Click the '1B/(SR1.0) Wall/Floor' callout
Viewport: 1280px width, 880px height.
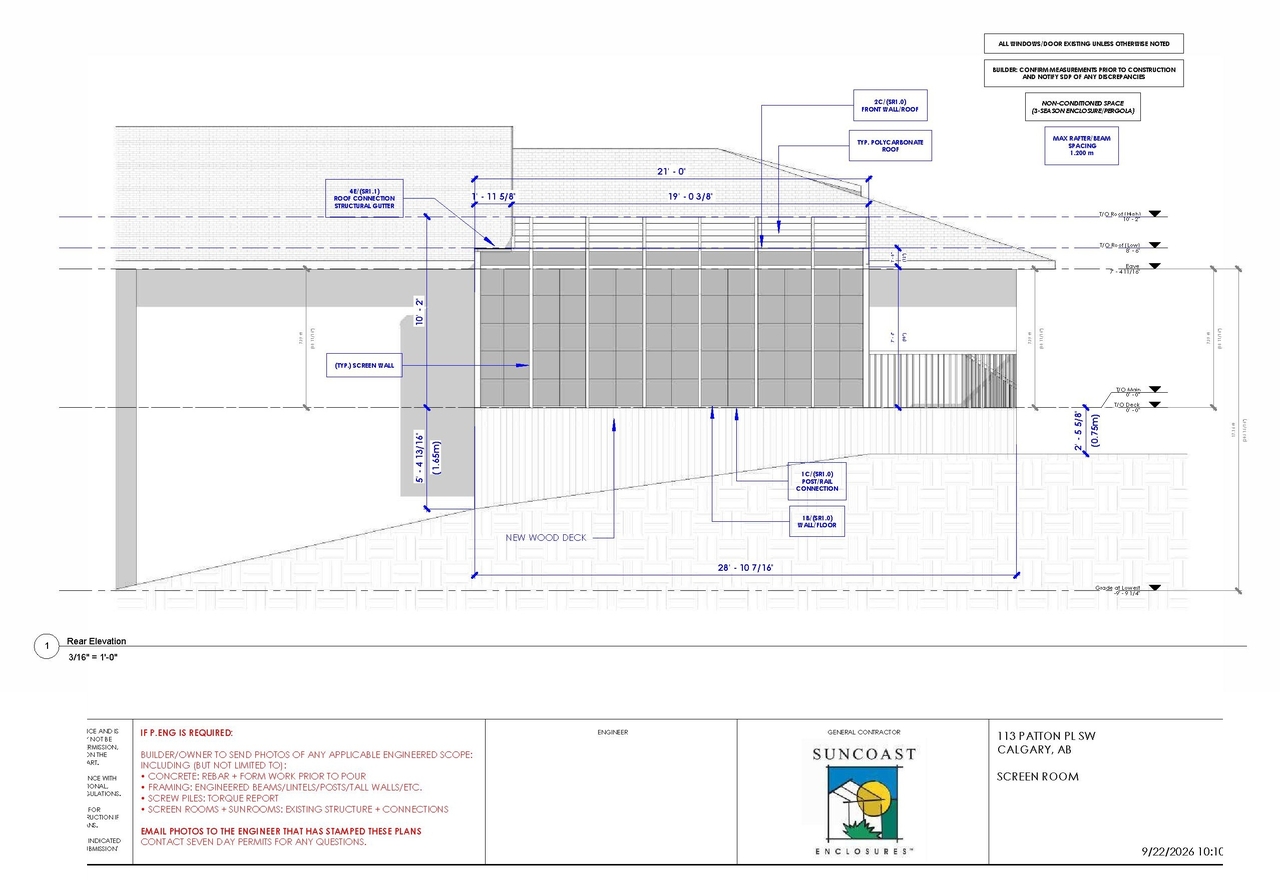pos(817,522)
